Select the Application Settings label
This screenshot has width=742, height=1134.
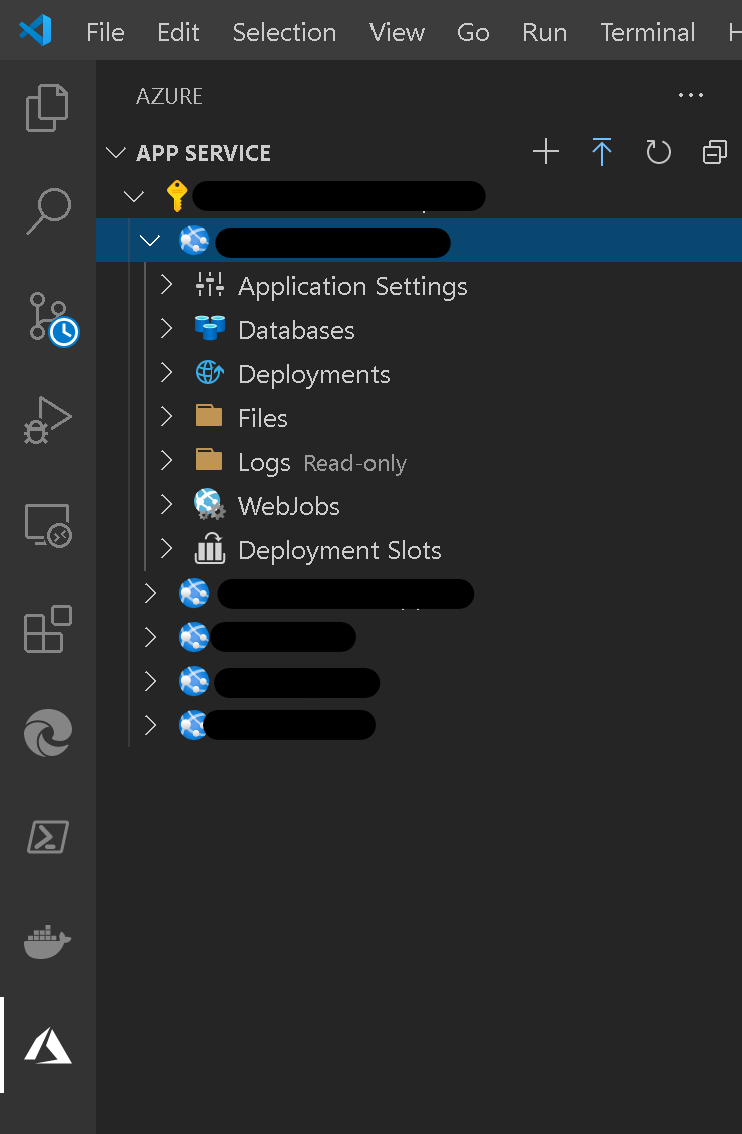coord(353,286)
